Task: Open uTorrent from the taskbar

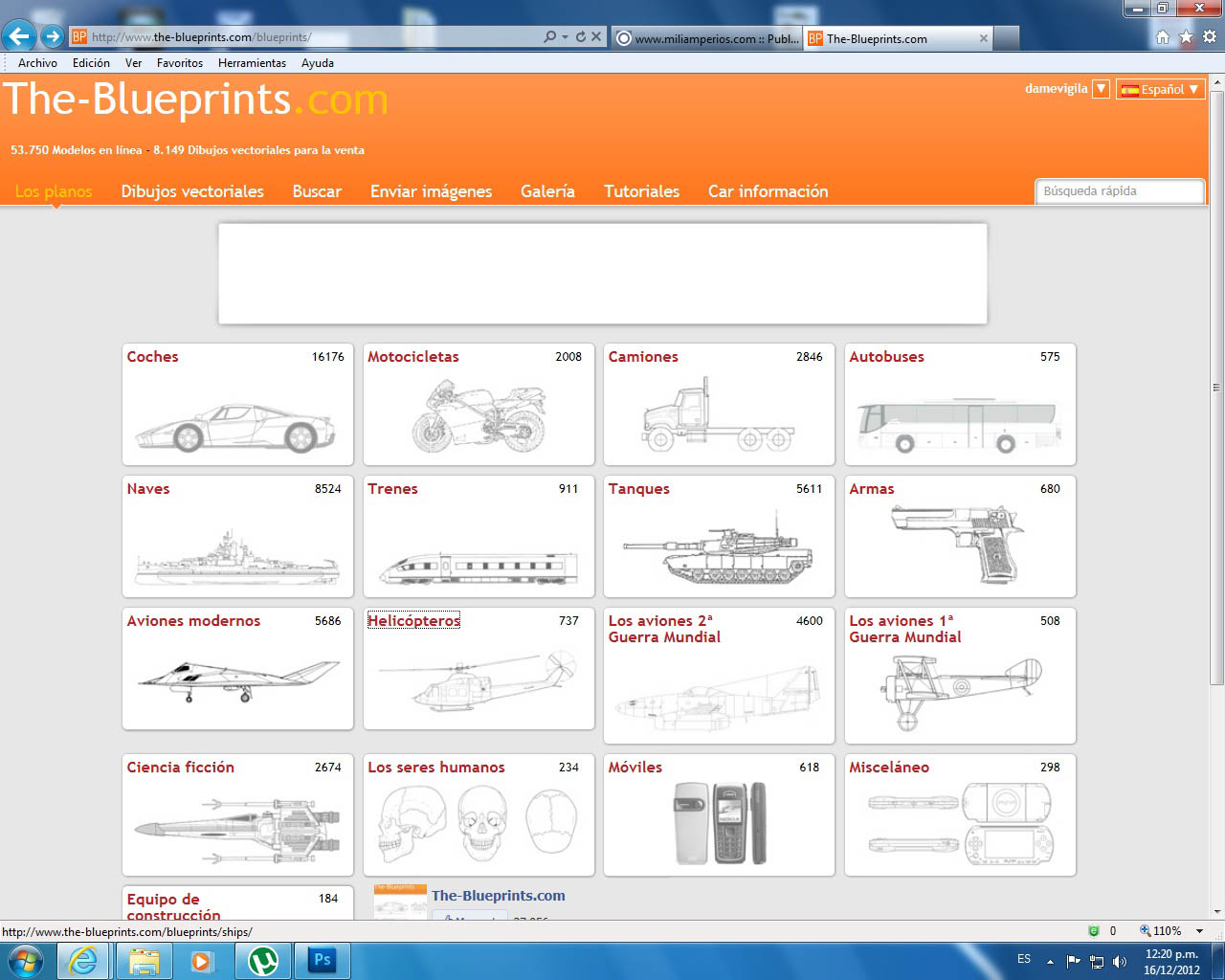Action: coord(262,960)
